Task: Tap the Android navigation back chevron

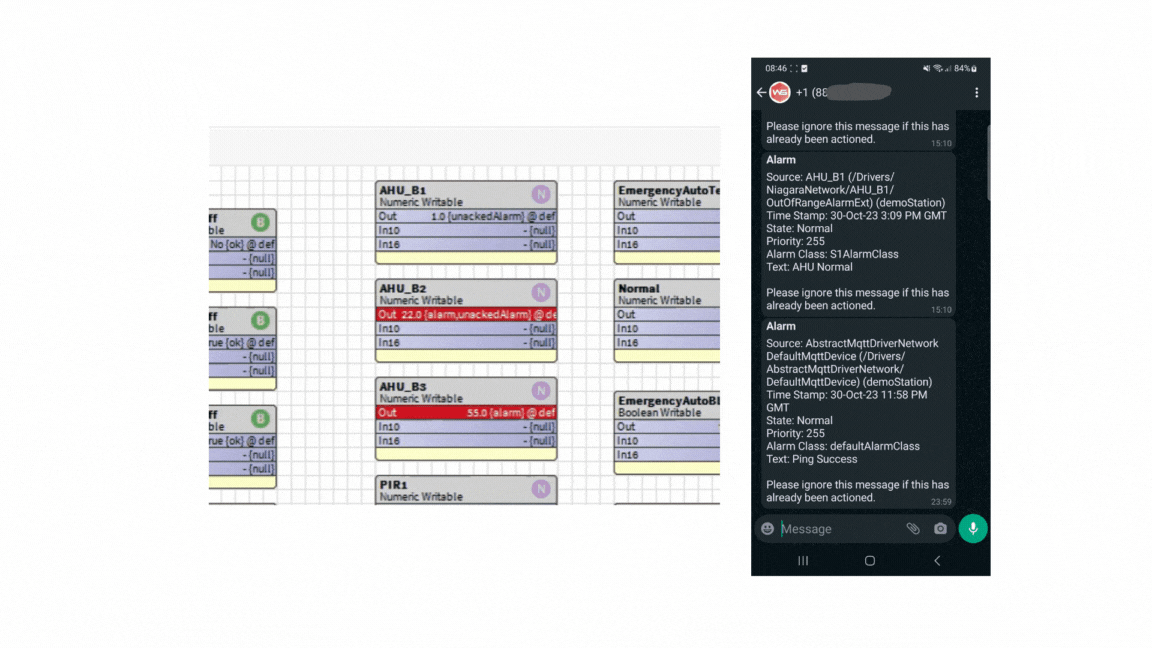Action: click(937, 561)
